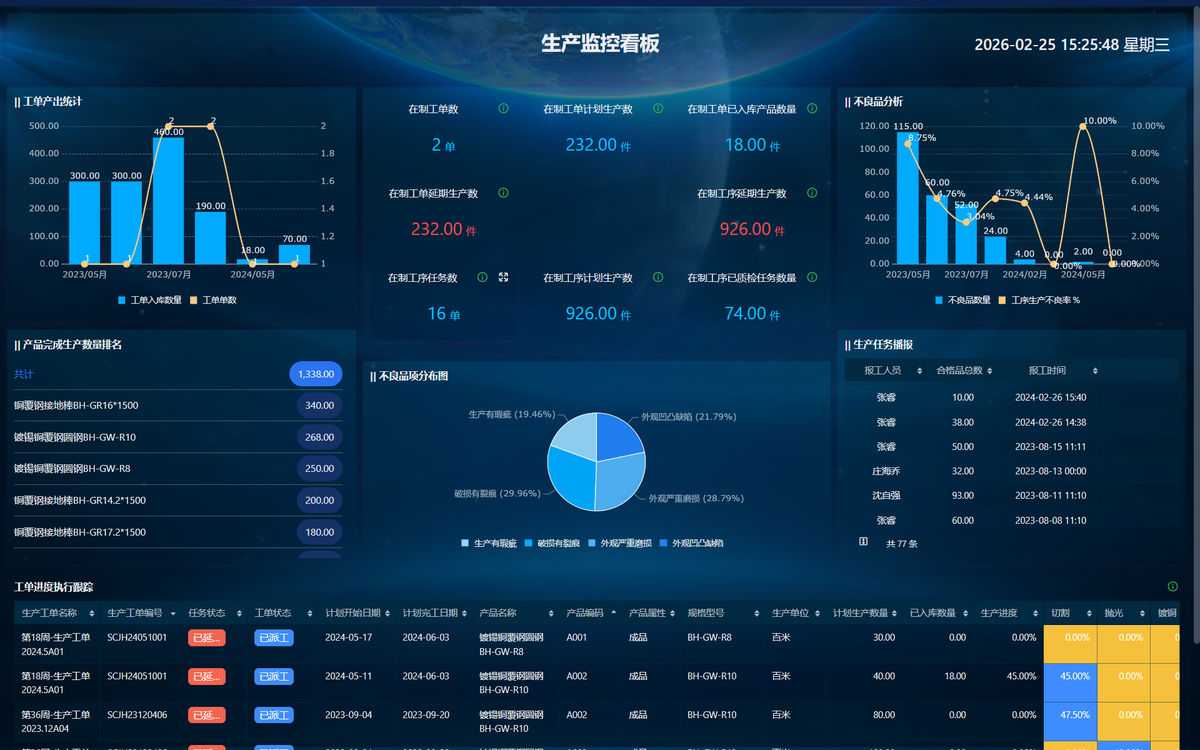
Task: Open 规格型号 column sort arrows
Action: tap(758, 613)
